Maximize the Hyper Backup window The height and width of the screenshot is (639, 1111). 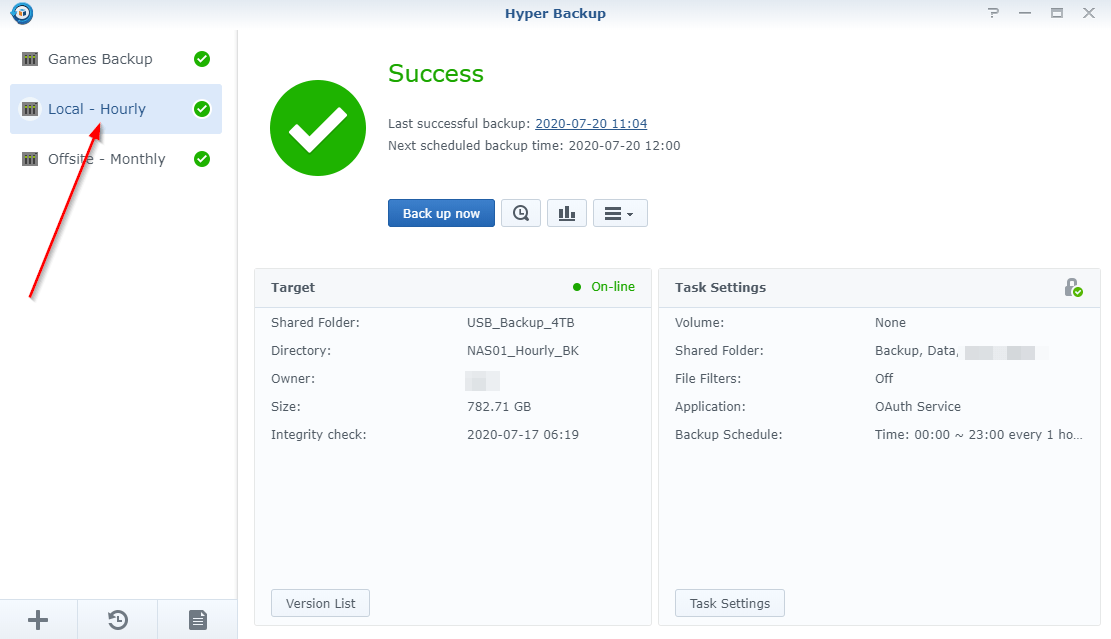(x=1056, y=13)
